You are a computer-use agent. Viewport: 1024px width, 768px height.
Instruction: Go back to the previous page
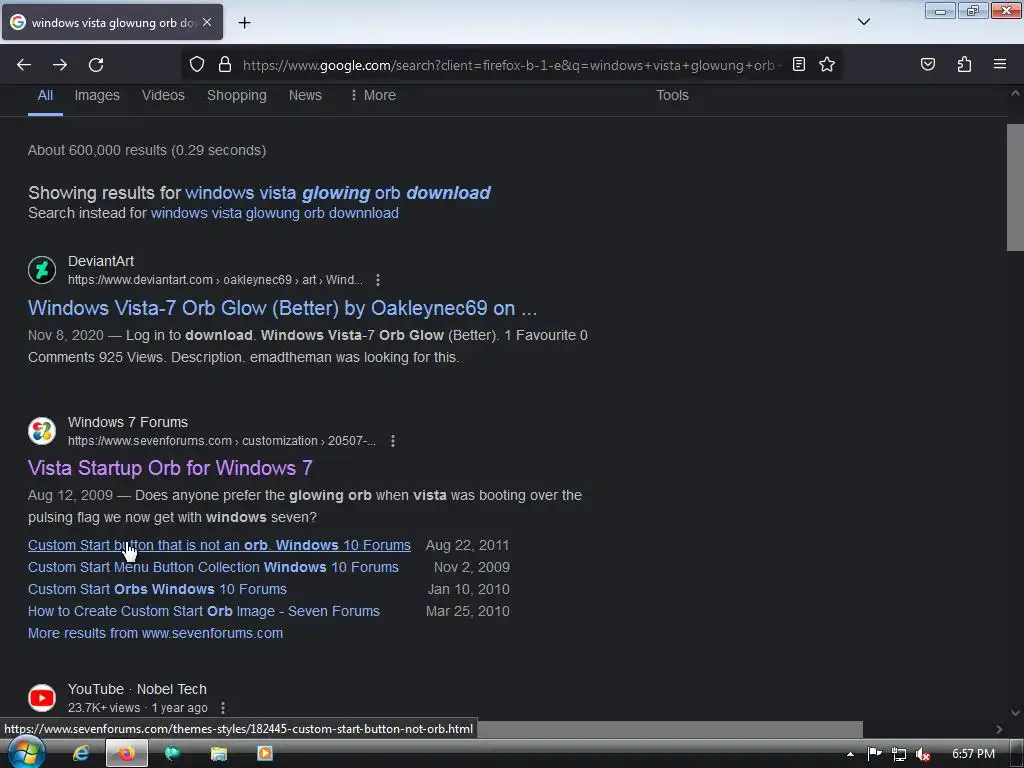point(24,65)
